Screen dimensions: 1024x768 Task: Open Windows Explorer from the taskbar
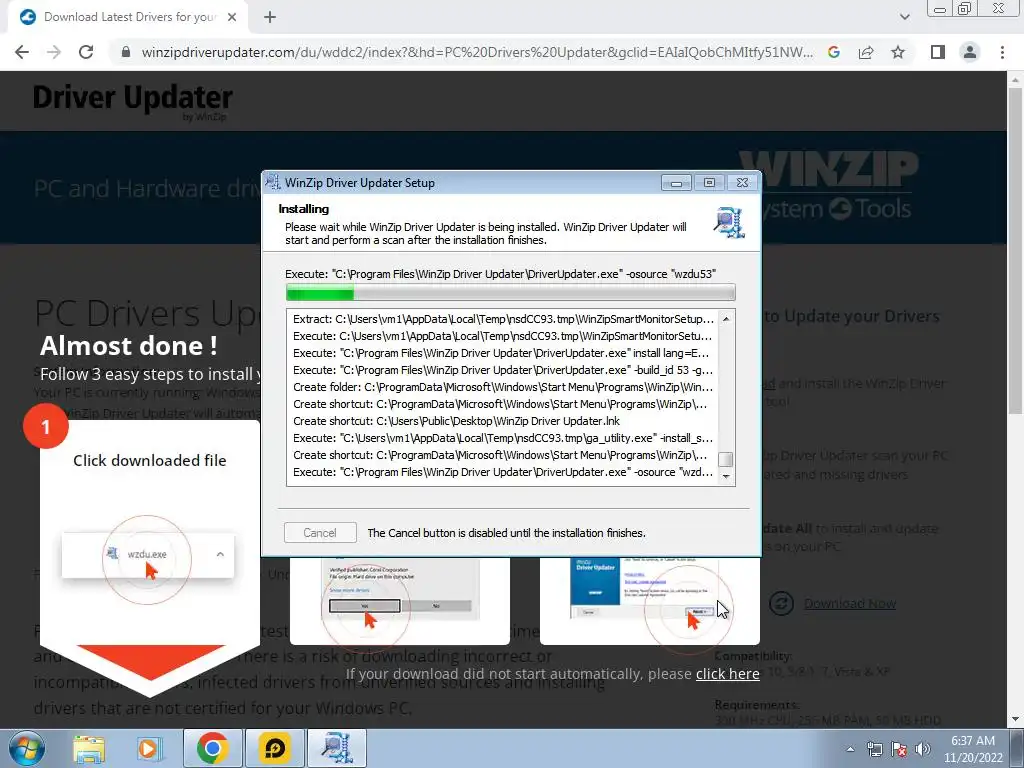pos(89,748)
